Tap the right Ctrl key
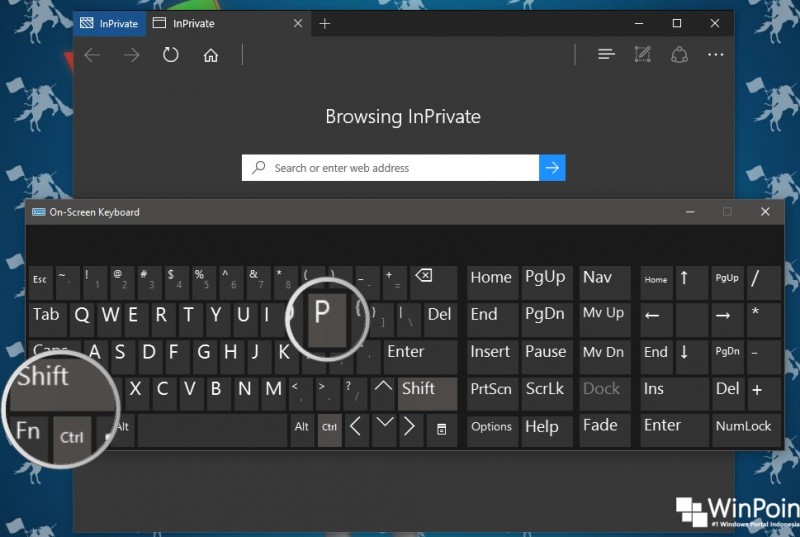Image resolution: width=800 pixels, height=537 pixels. pyautogui.click(x=330, y=431)
